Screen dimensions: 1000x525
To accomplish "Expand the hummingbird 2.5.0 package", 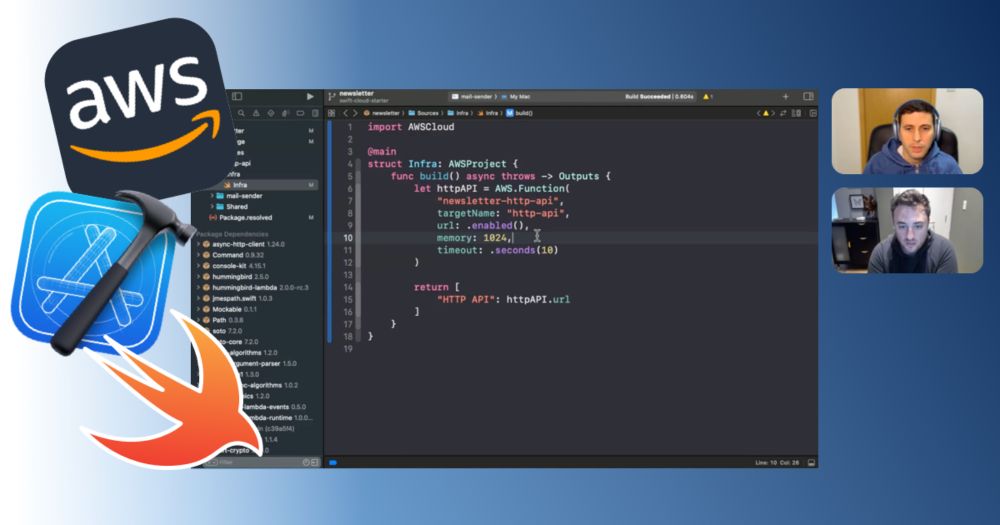I will click(x=199, y=277).
